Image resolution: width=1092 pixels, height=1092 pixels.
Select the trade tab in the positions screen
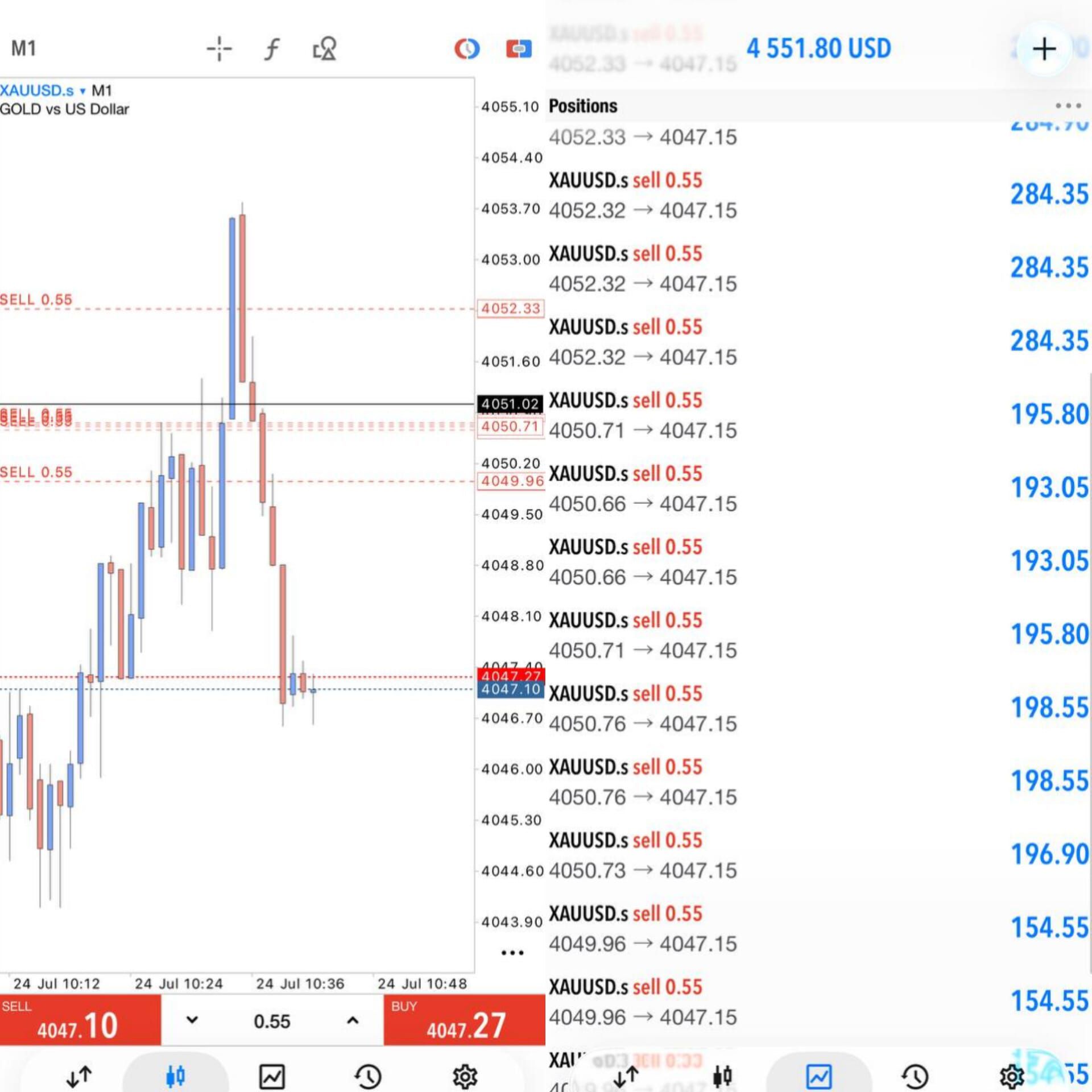[819, 1076]
